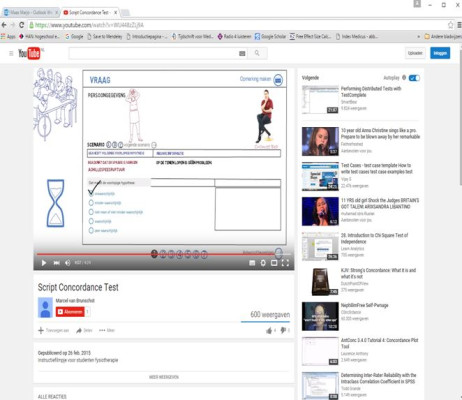Switch to the Outlook browser tab
This screenshot has height=400, width=462.
(x=31, y=13)
